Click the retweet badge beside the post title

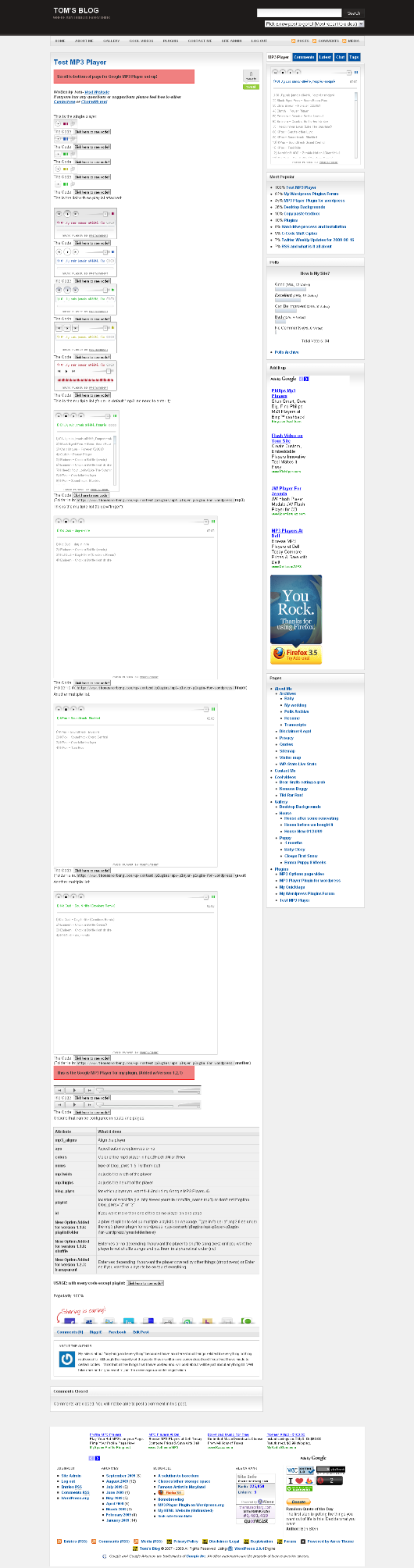(251, 80)
